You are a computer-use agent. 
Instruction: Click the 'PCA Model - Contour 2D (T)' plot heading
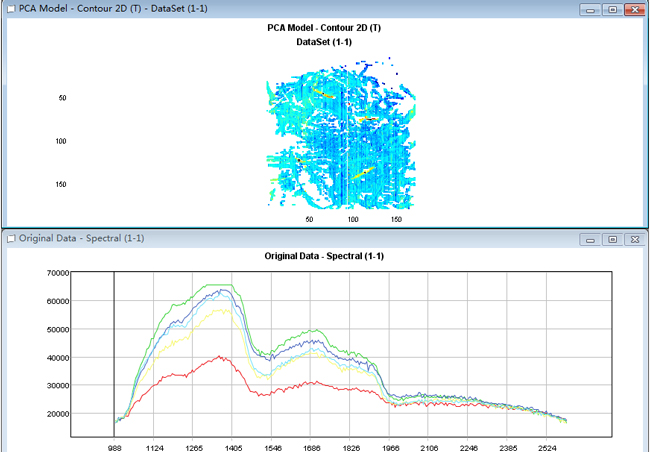(x=324, y=28)
